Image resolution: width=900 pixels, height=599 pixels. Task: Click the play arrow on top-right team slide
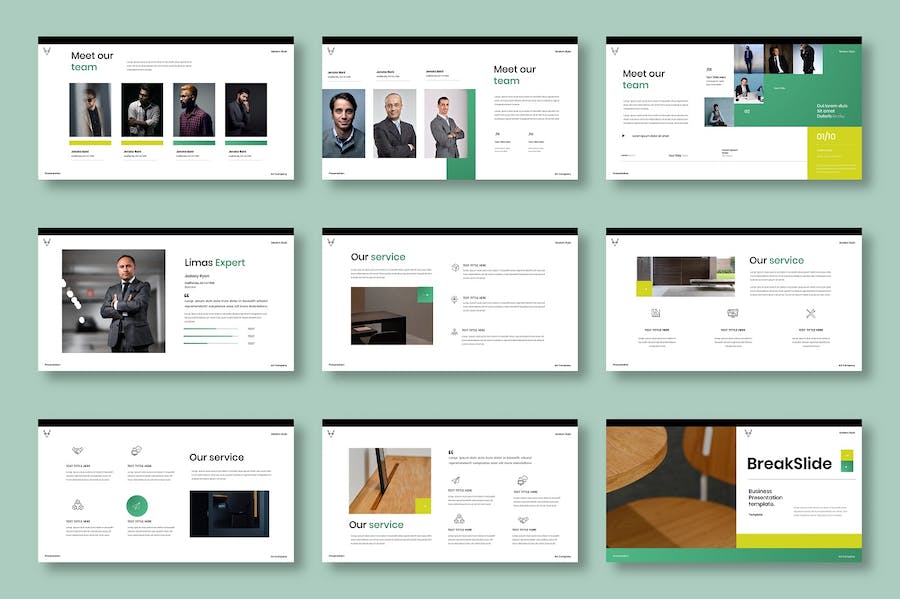(624, 135)
